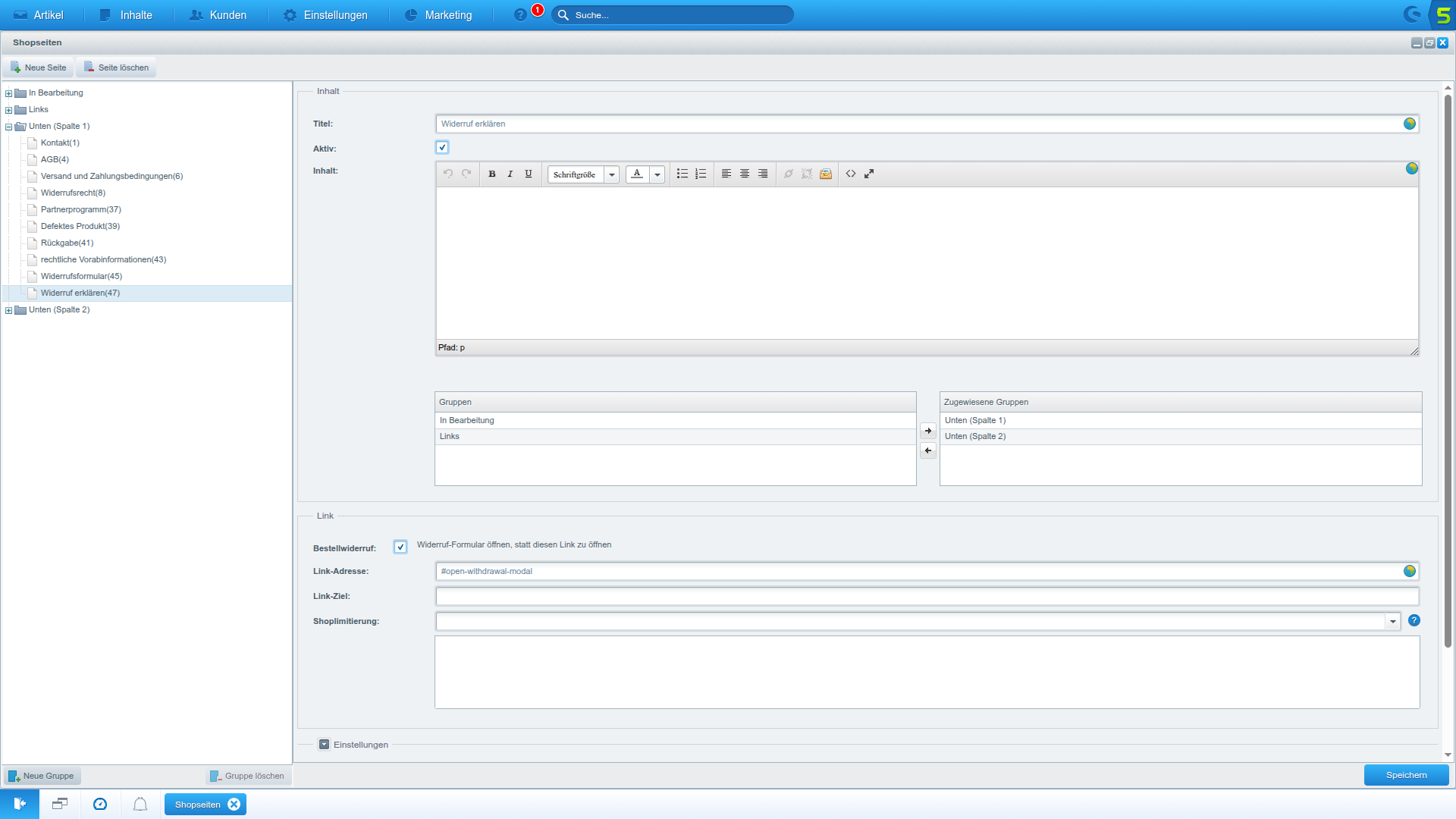Click the Seite löschen button

[x=117, y=67]
